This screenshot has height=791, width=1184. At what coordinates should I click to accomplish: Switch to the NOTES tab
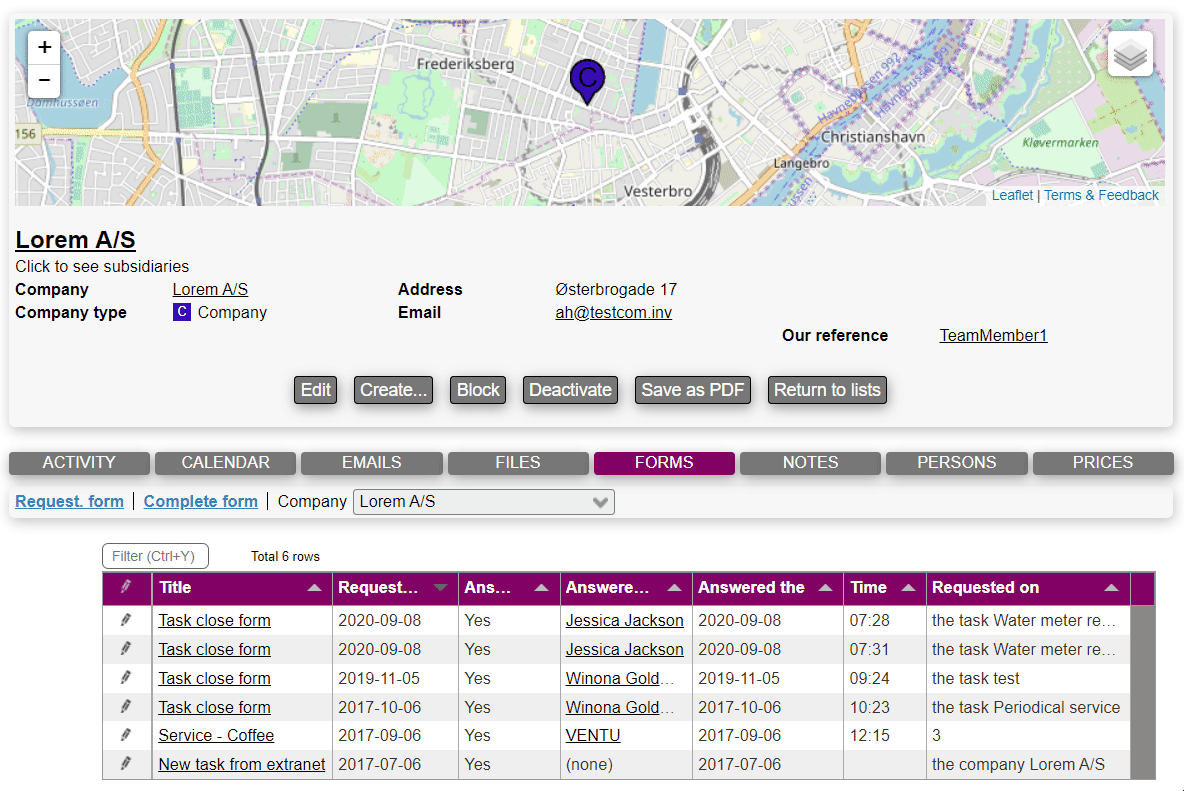pyautogui.click(x=810, y=463)
